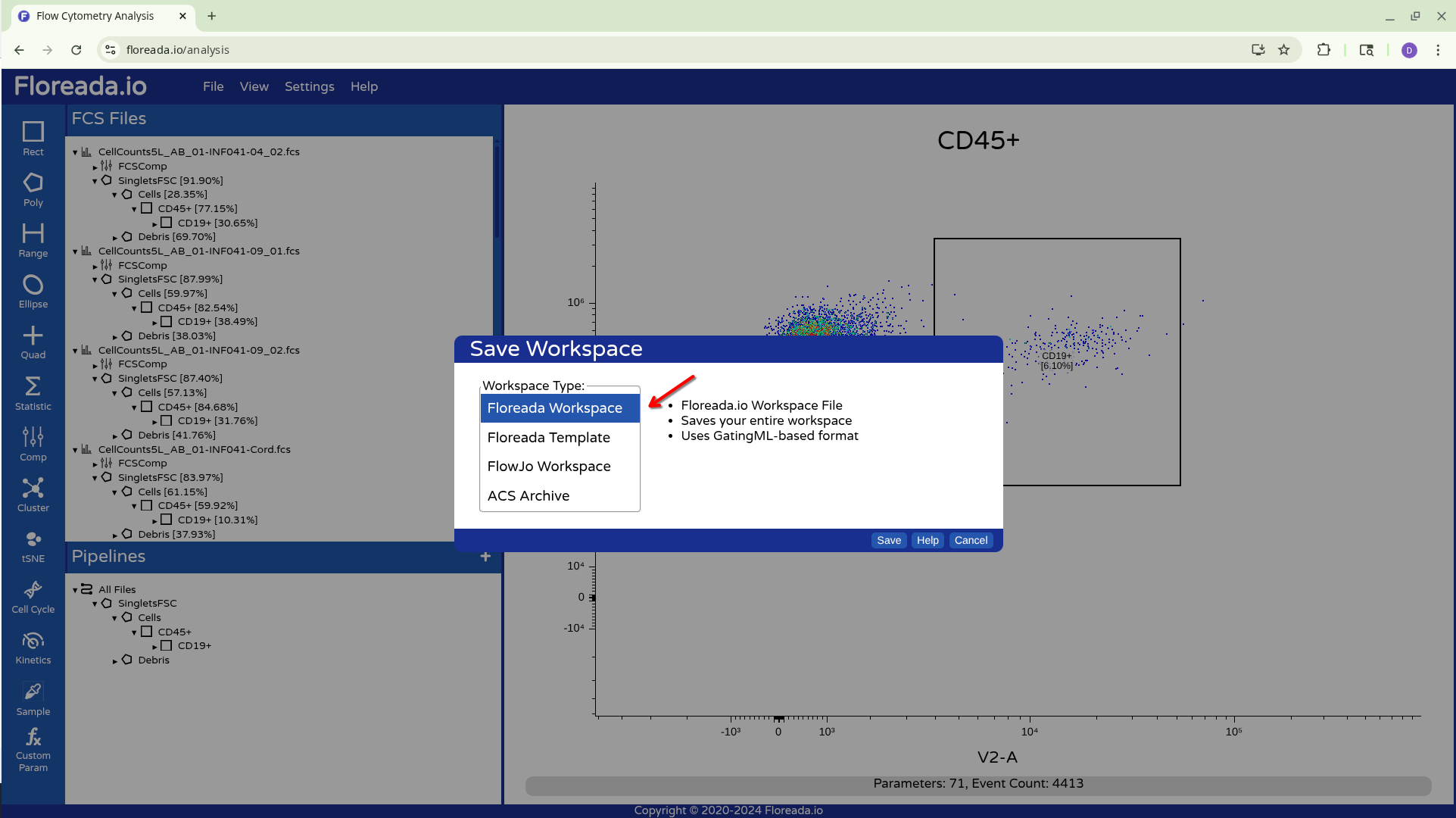
Task: Expand the Debris [69.70%] node
Action: (x=115, y=238)
